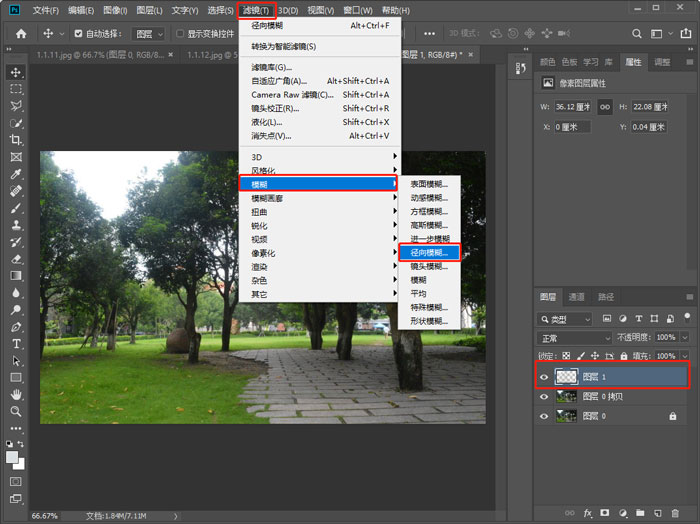Switch to the 1.1.11.jpg document tab

105,55
